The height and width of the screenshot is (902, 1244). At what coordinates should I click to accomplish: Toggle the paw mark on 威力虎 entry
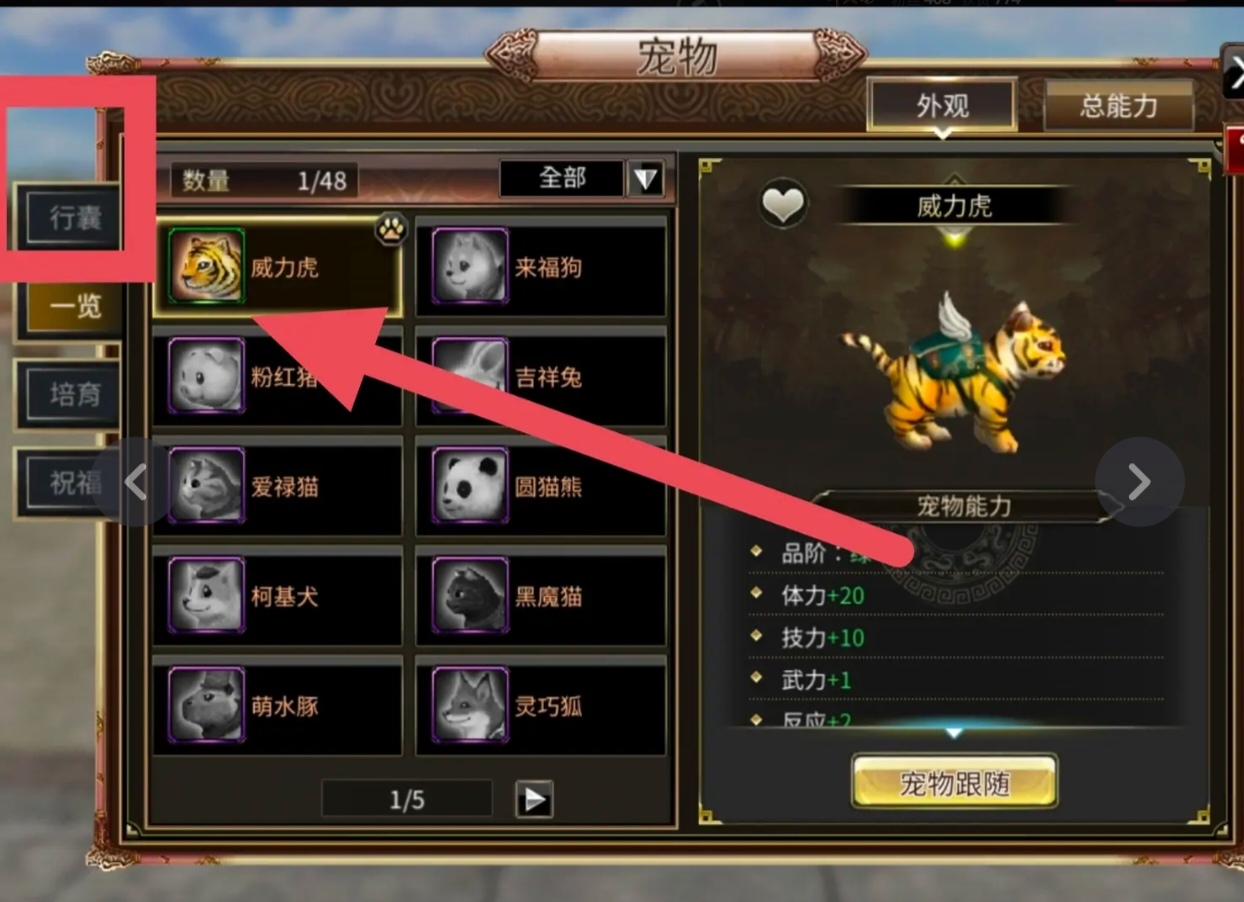pyautogui.click(x=391, y=231)
